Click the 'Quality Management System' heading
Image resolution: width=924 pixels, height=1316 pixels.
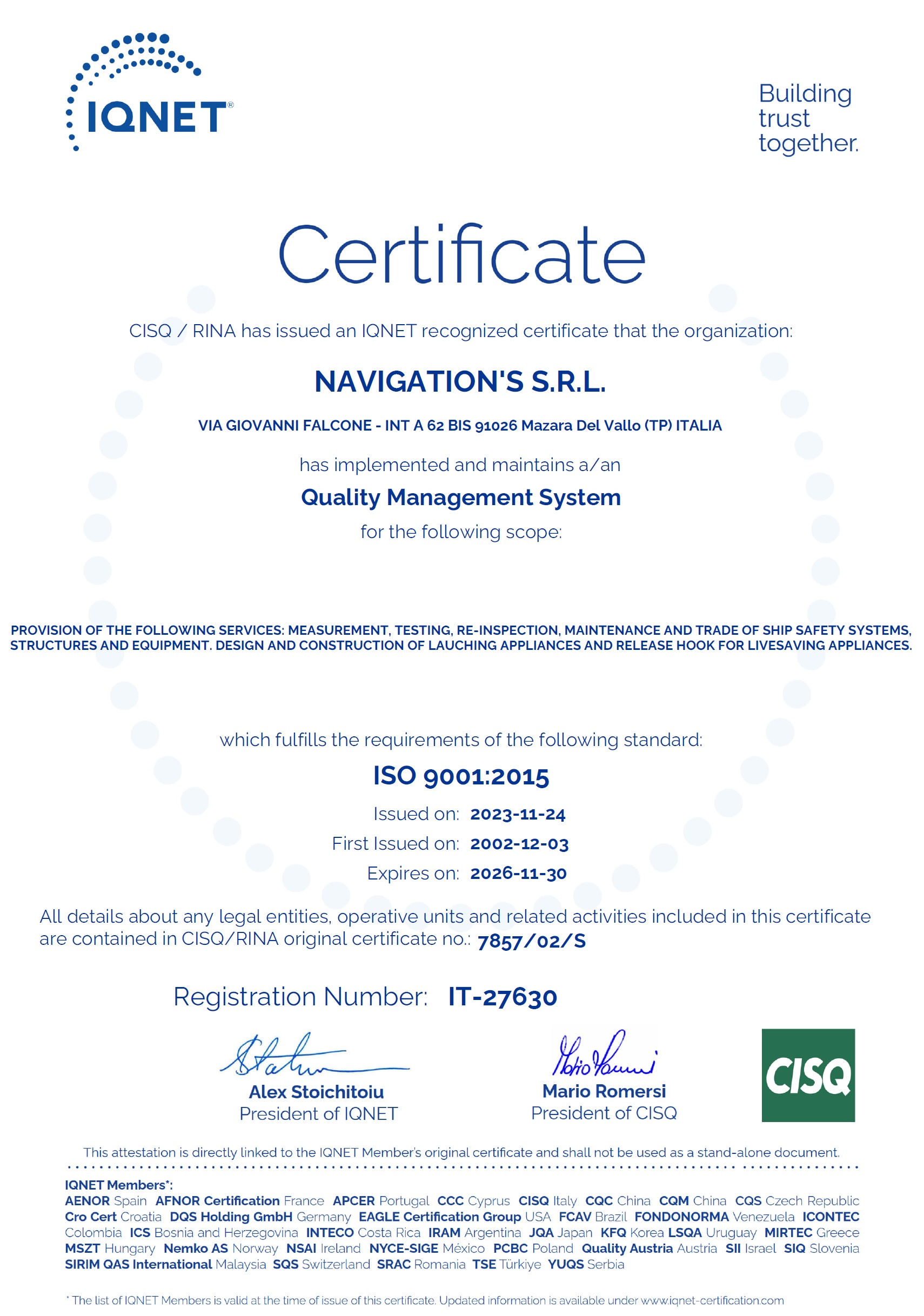[461, 498]
